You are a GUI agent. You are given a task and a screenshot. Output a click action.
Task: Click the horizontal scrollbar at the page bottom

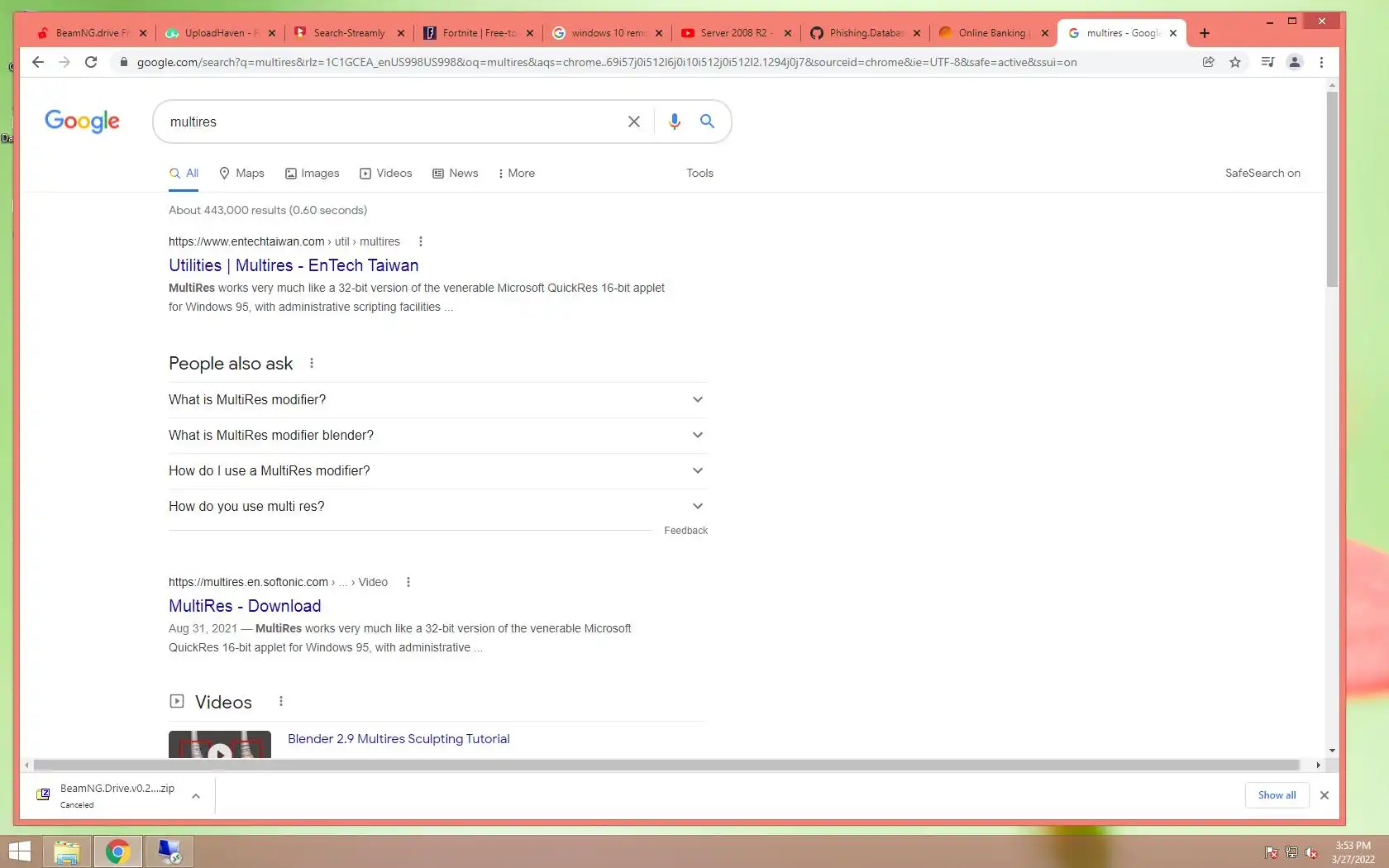pos(666,765)
